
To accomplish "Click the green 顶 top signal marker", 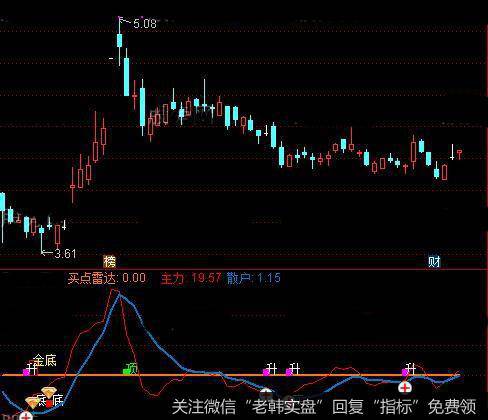I will pos(131,369).
